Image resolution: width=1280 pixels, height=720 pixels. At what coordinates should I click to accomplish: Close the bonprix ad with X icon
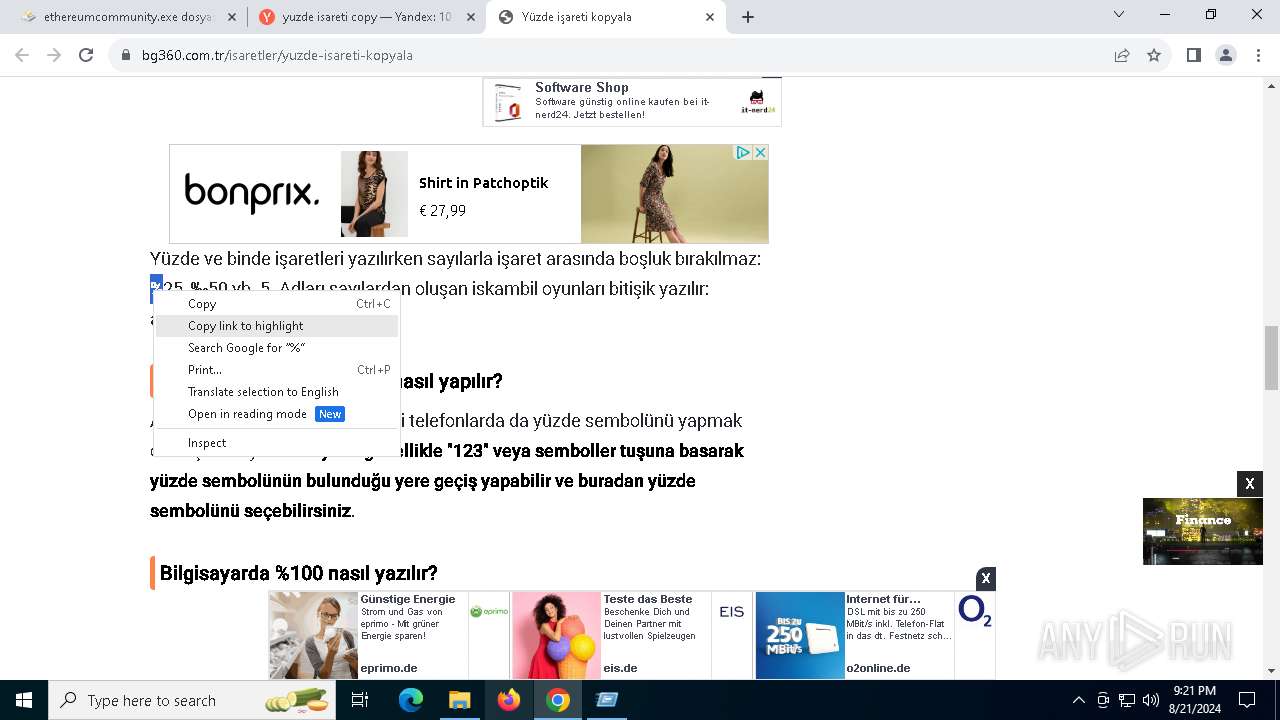tap(760, 152)
